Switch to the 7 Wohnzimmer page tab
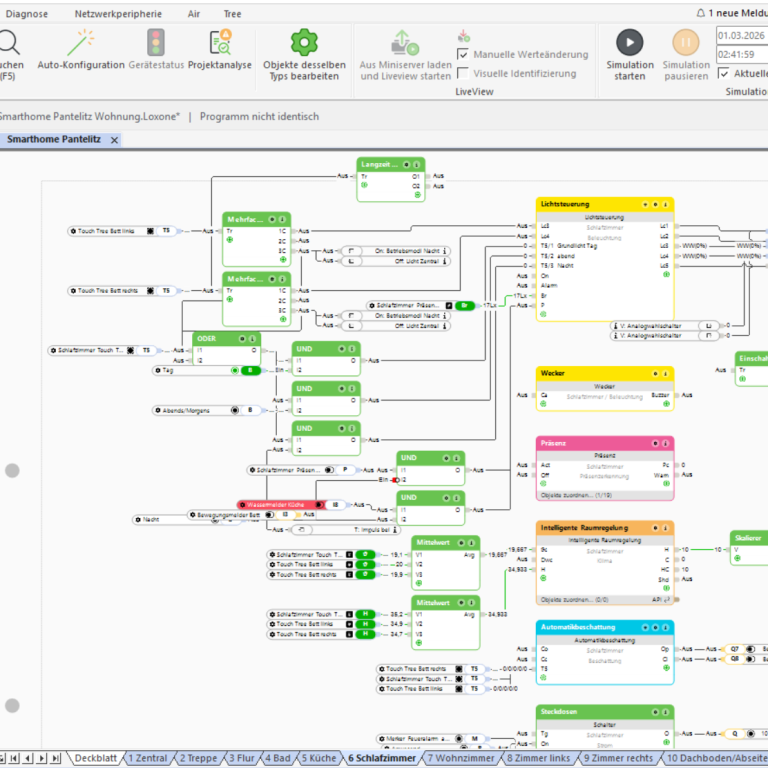 pos(461,758)
